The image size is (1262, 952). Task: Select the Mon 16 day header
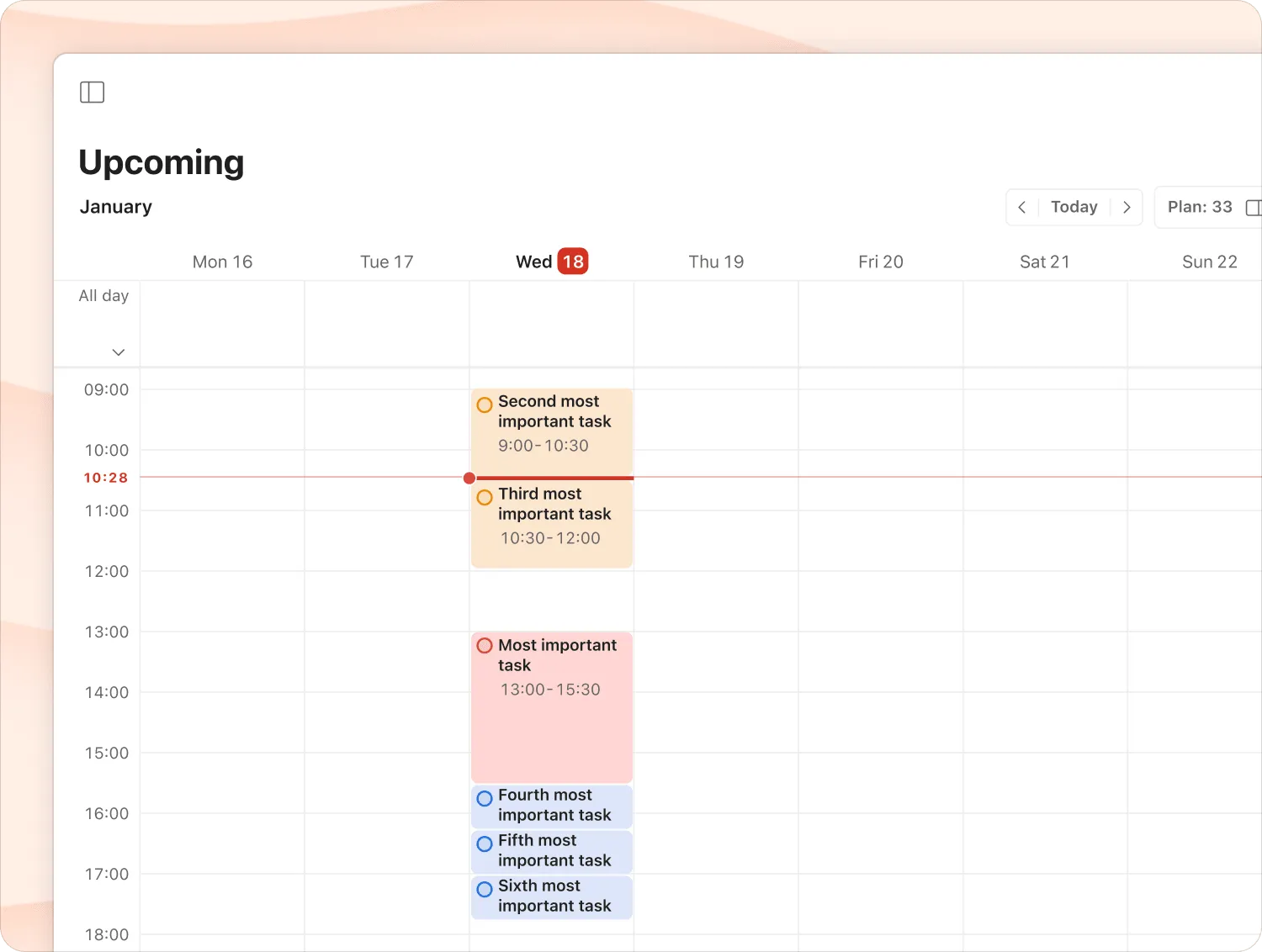click(x=222, y=262)
